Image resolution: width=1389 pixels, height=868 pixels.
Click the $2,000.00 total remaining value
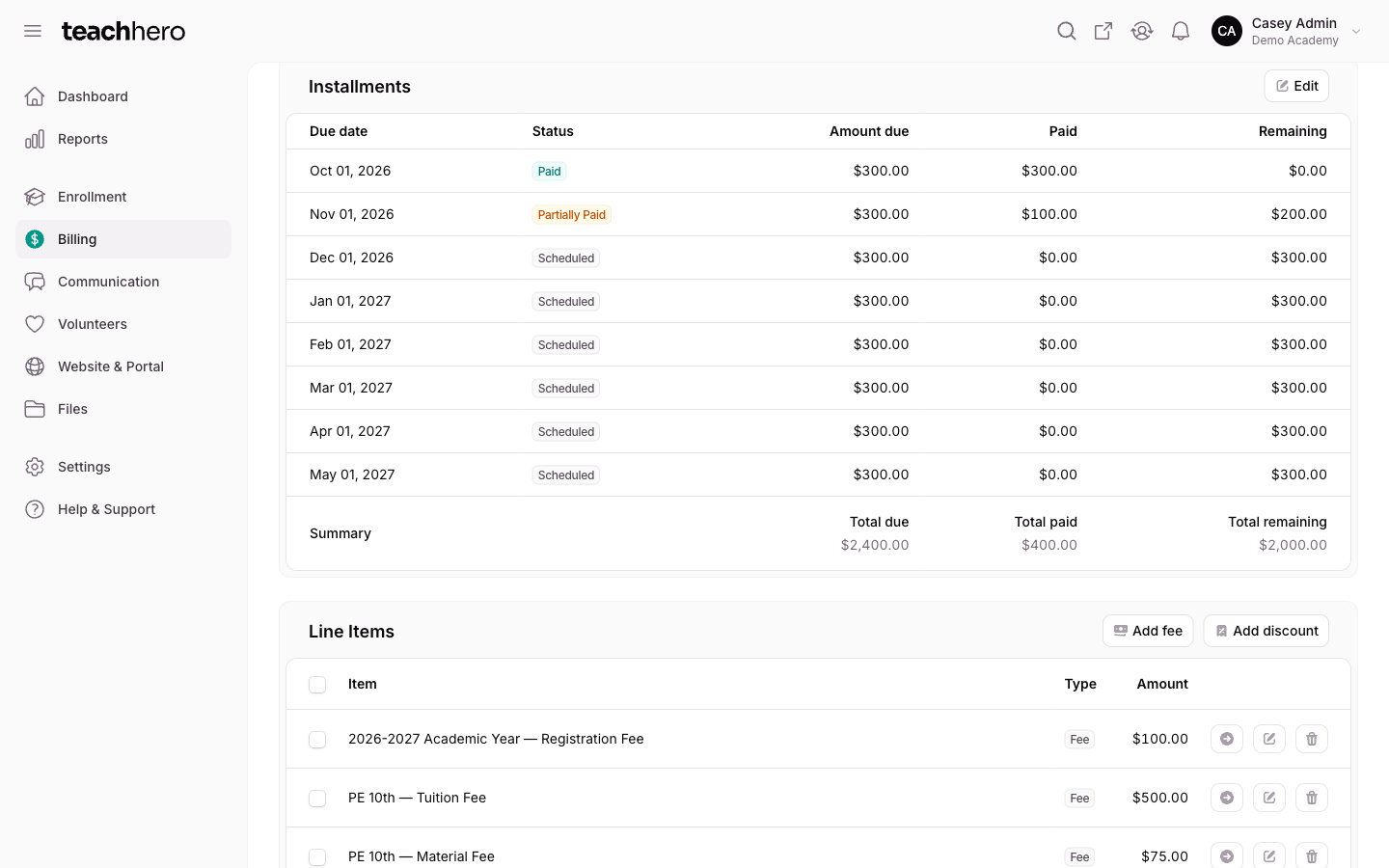pos(1293,545)
